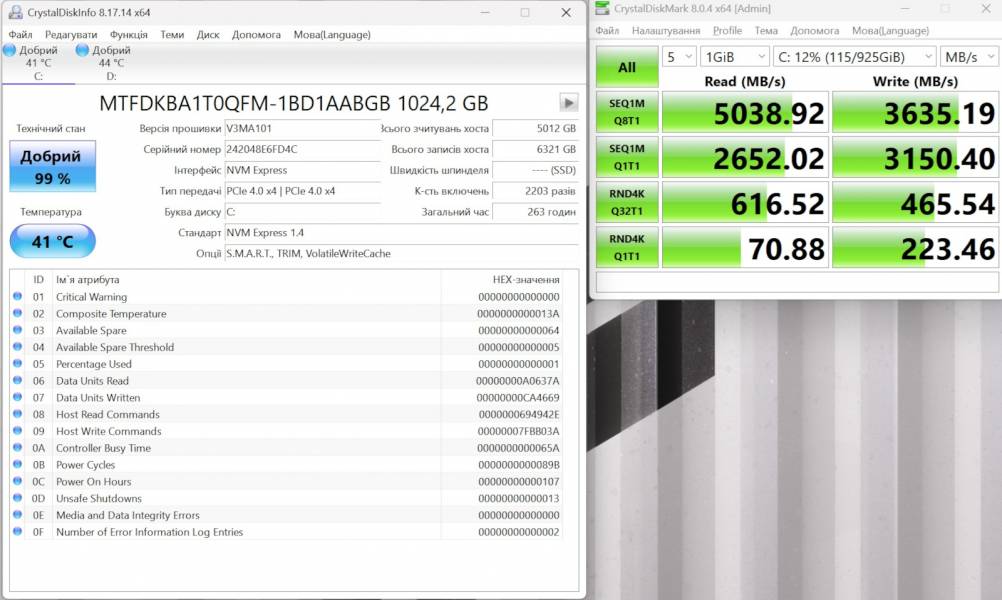
Task: Run the RND4K Q1T1 benchmark
Action: point(627,247)
